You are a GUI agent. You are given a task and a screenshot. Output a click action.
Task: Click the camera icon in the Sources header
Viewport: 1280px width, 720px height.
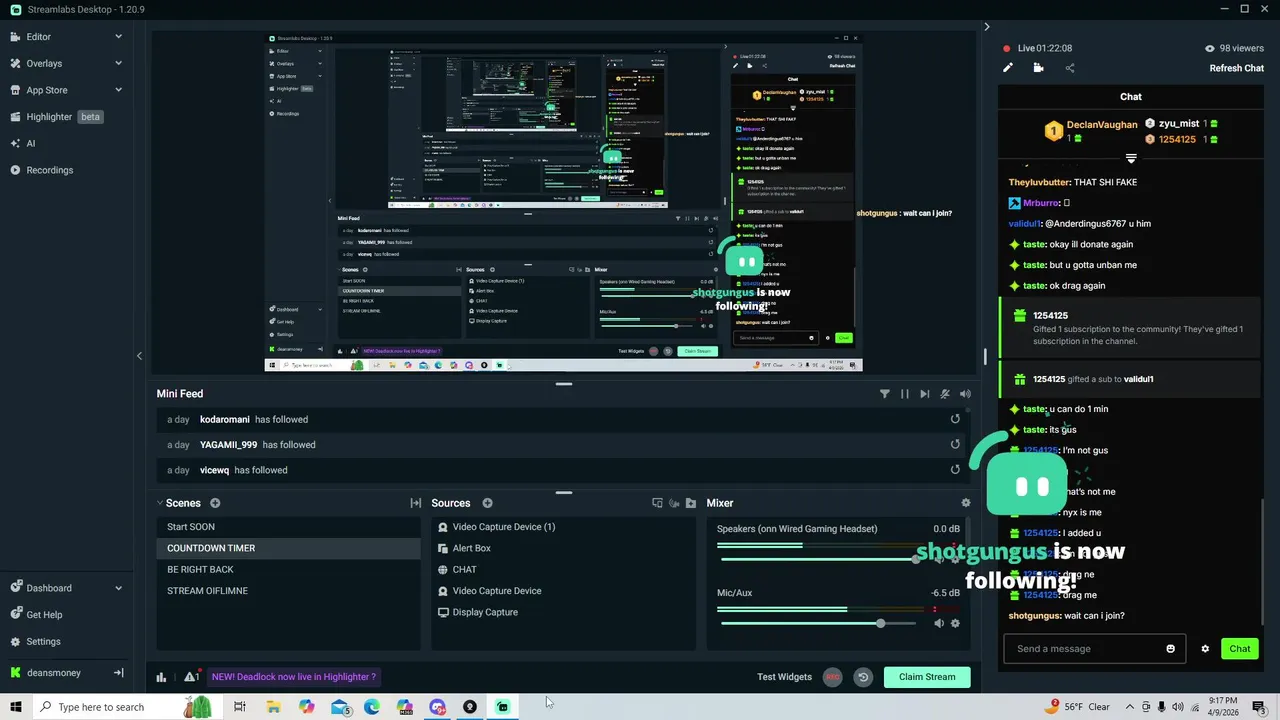pos(674,503)
